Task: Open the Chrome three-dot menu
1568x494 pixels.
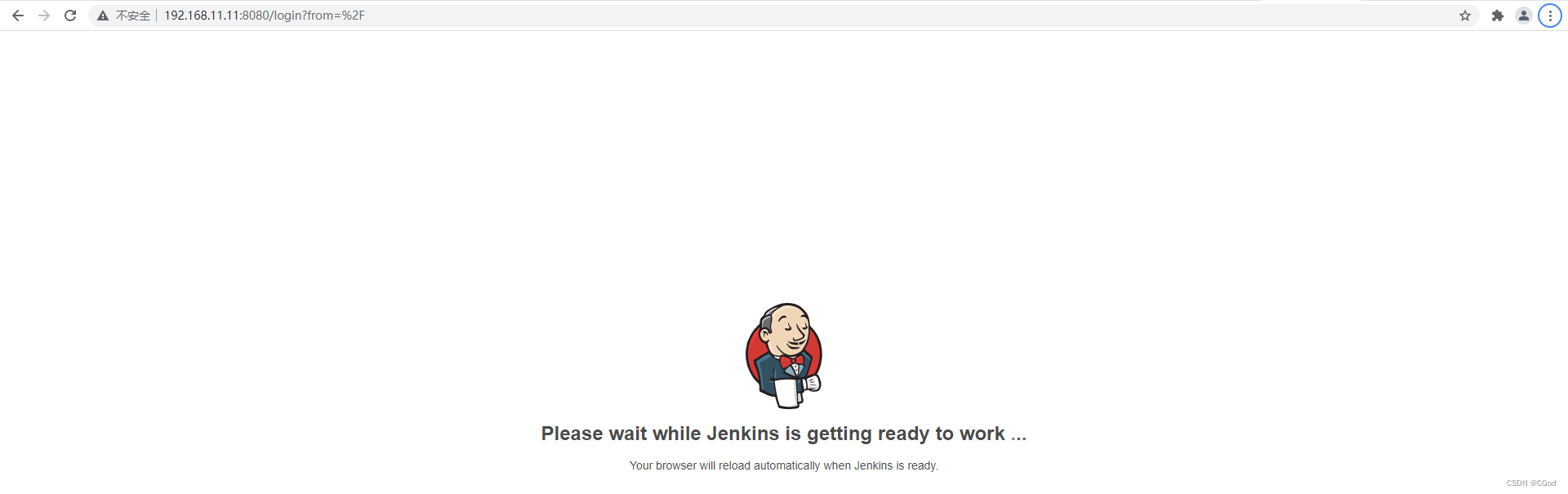Action: pyautogui.click(x=1550, y=16)
